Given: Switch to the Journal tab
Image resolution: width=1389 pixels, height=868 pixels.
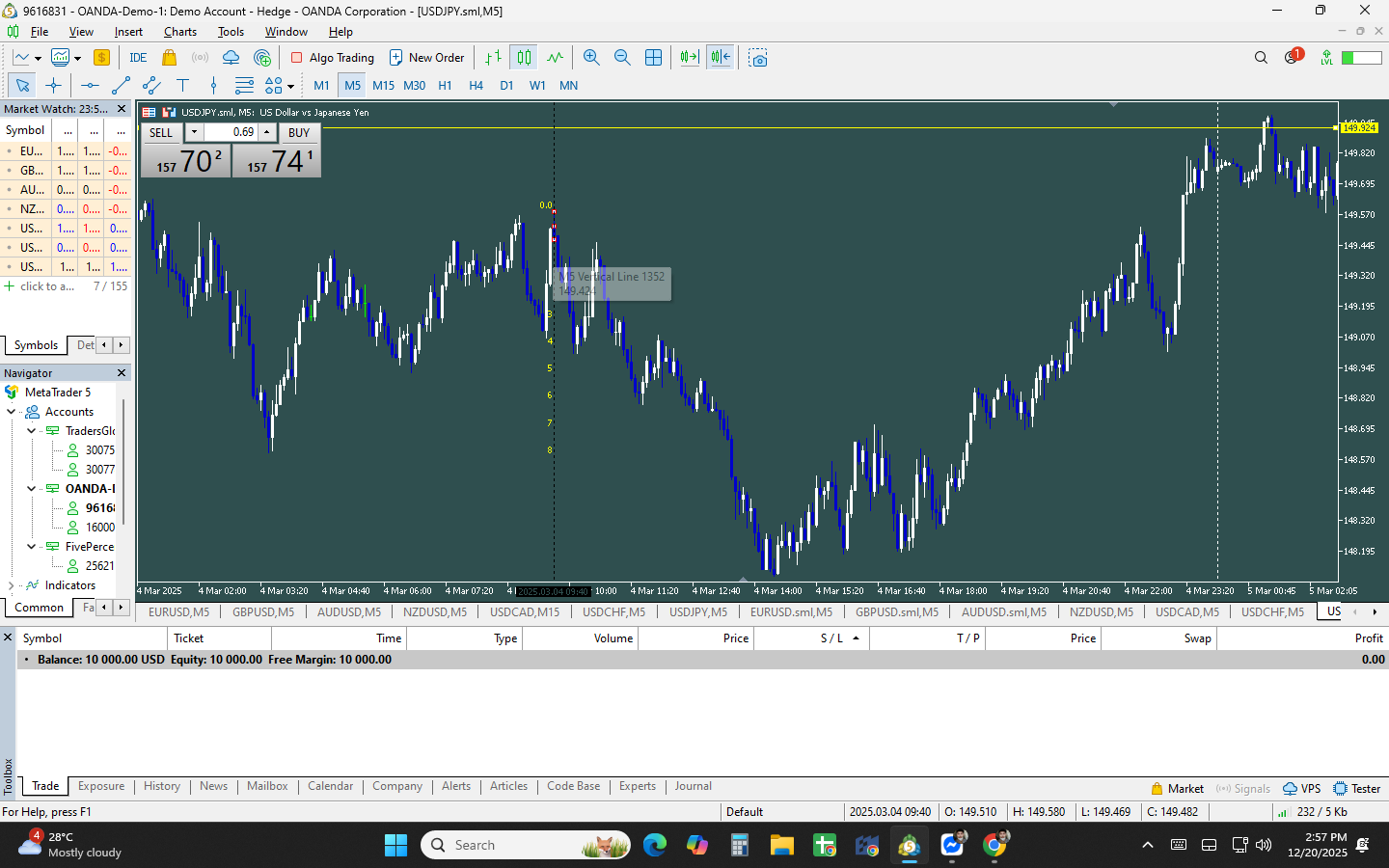Looking at the screenshot, I should click(693, 786).
